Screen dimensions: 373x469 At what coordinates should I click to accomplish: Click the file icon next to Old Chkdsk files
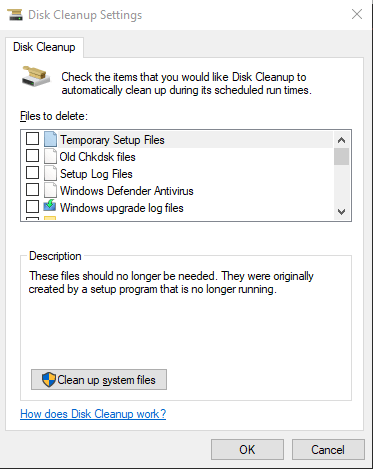pos(50,156)
